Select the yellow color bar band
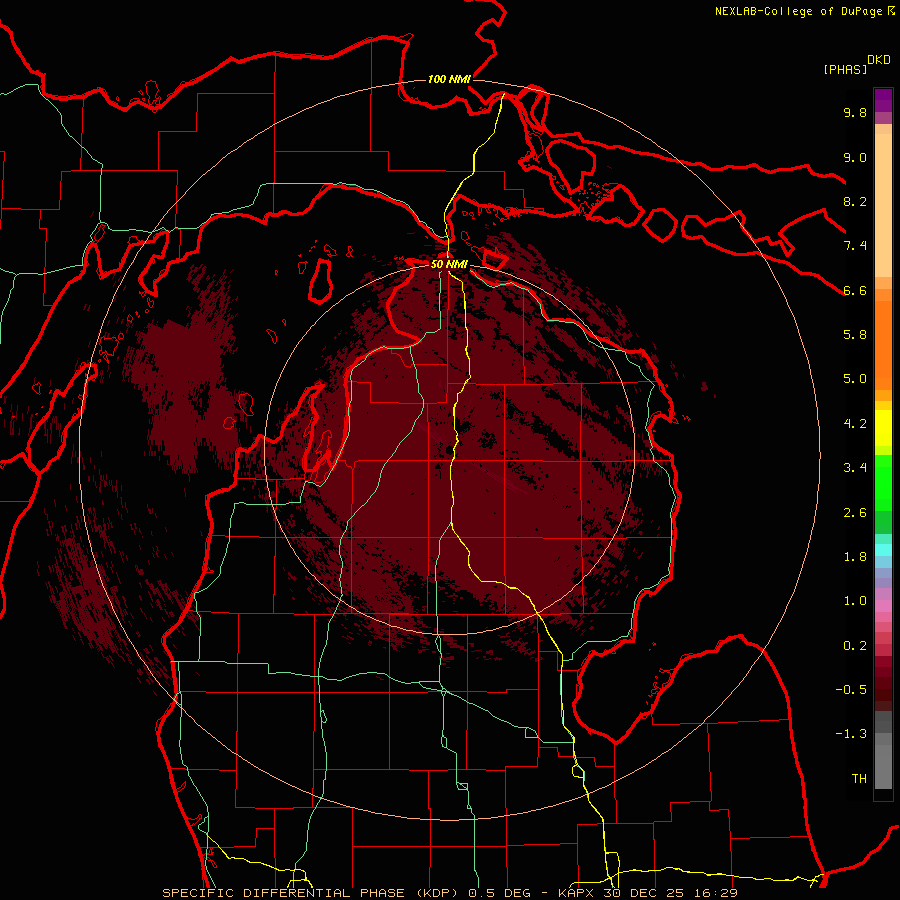 883,428
